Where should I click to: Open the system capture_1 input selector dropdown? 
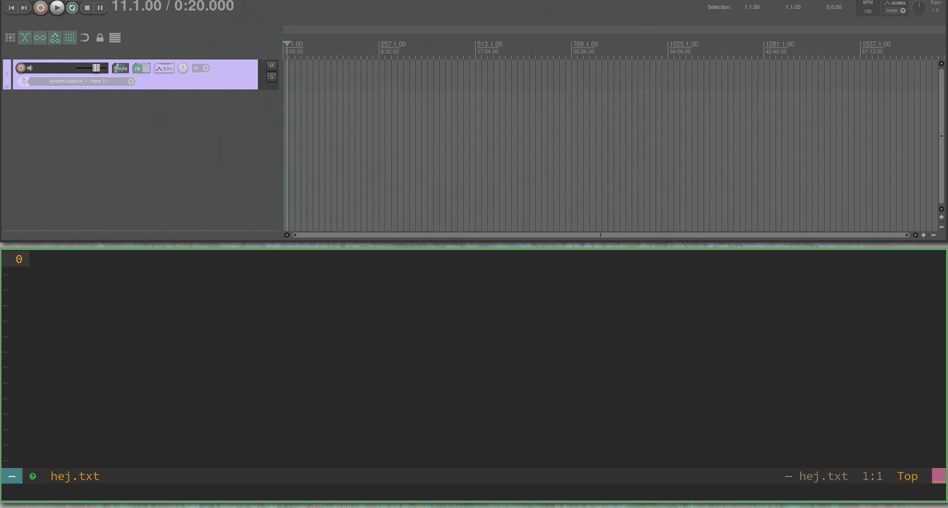(x=81, y=81)
